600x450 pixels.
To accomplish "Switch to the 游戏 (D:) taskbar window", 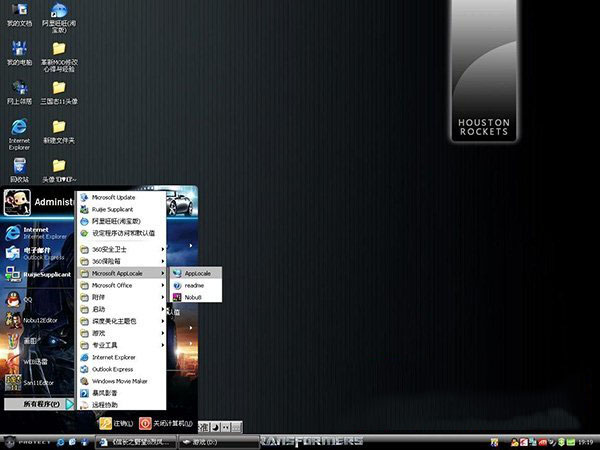I will [x=219, y=442].
